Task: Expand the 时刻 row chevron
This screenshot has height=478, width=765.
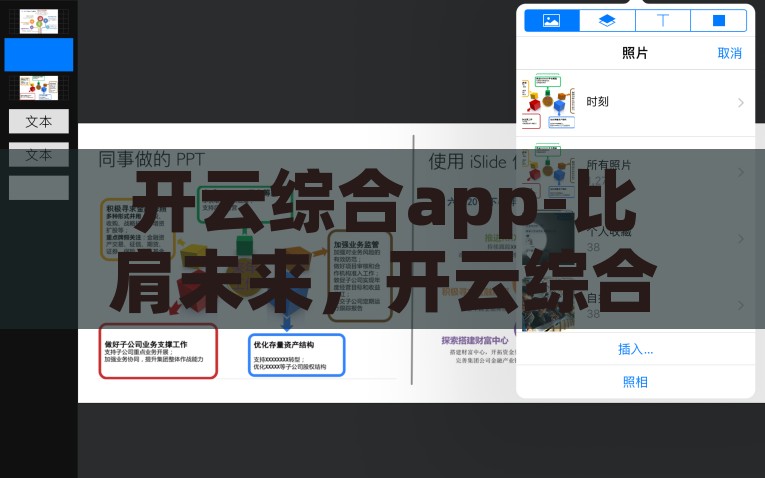Action: [x=741, y=102]
